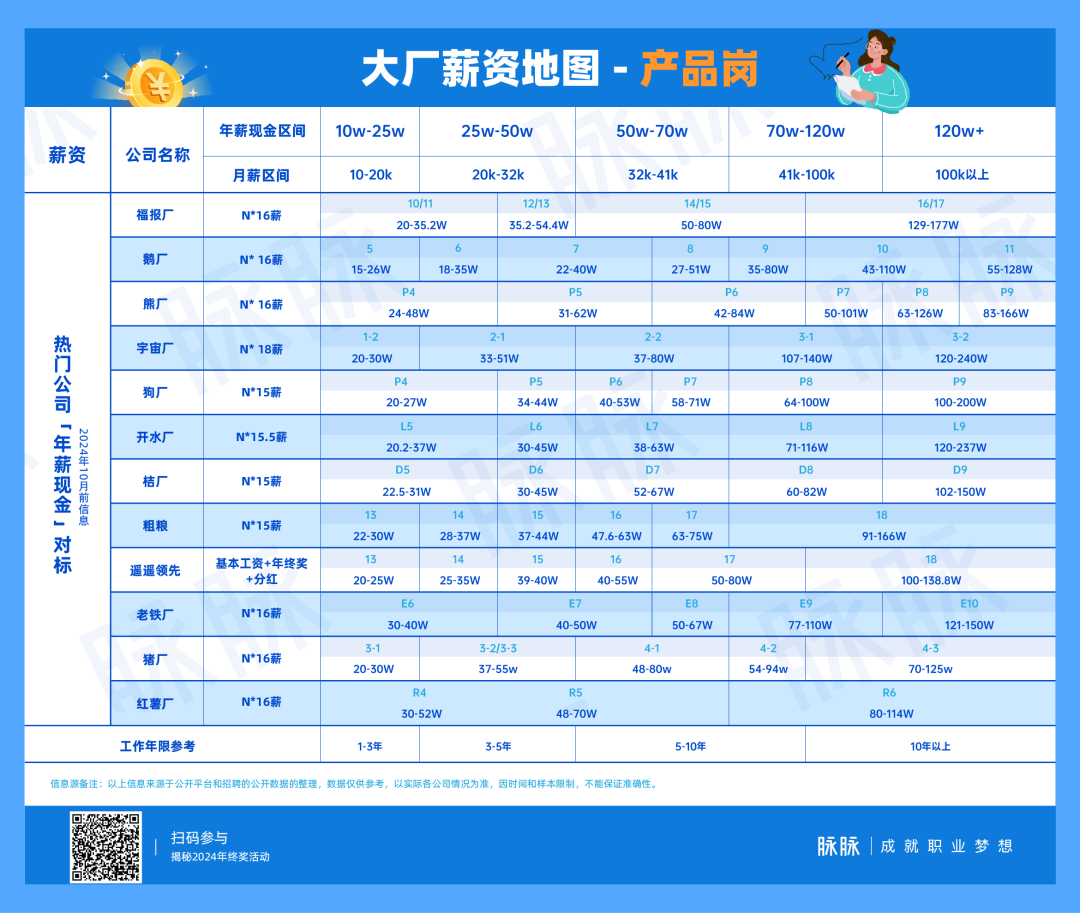Select the 5-10年 experience cell
Screen dimensions: 1080x913
(x=690, y=746)
